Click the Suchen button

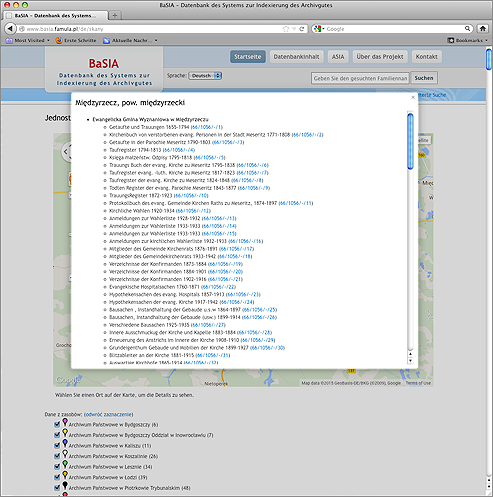click(x=424, y=78)
